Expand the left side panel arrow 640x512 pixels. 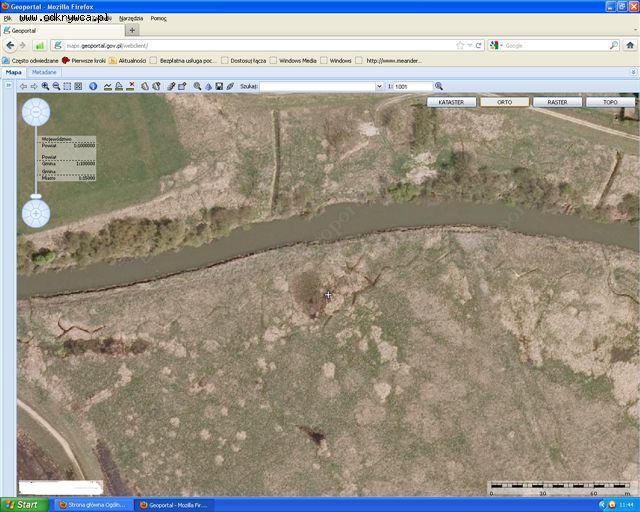(8, 85)
